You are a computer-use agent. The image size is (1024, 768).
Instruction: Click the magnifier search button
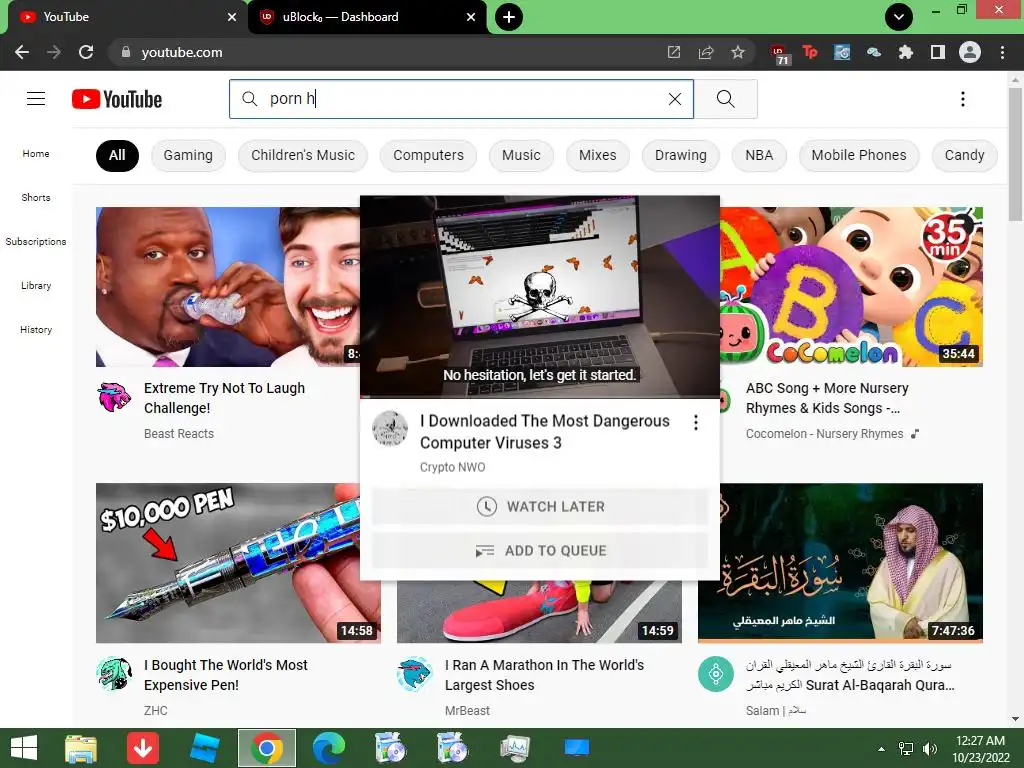[x=726, y=99]
